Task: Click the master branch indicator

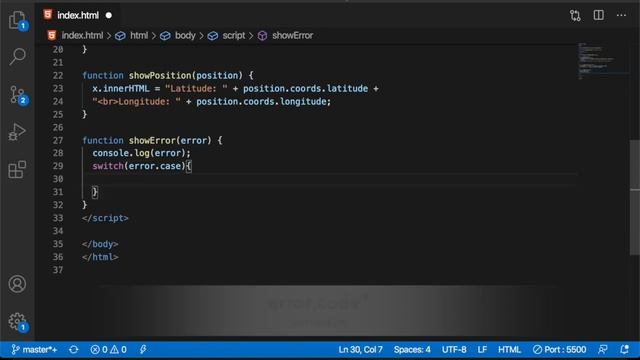Action: tap(34, 349)
